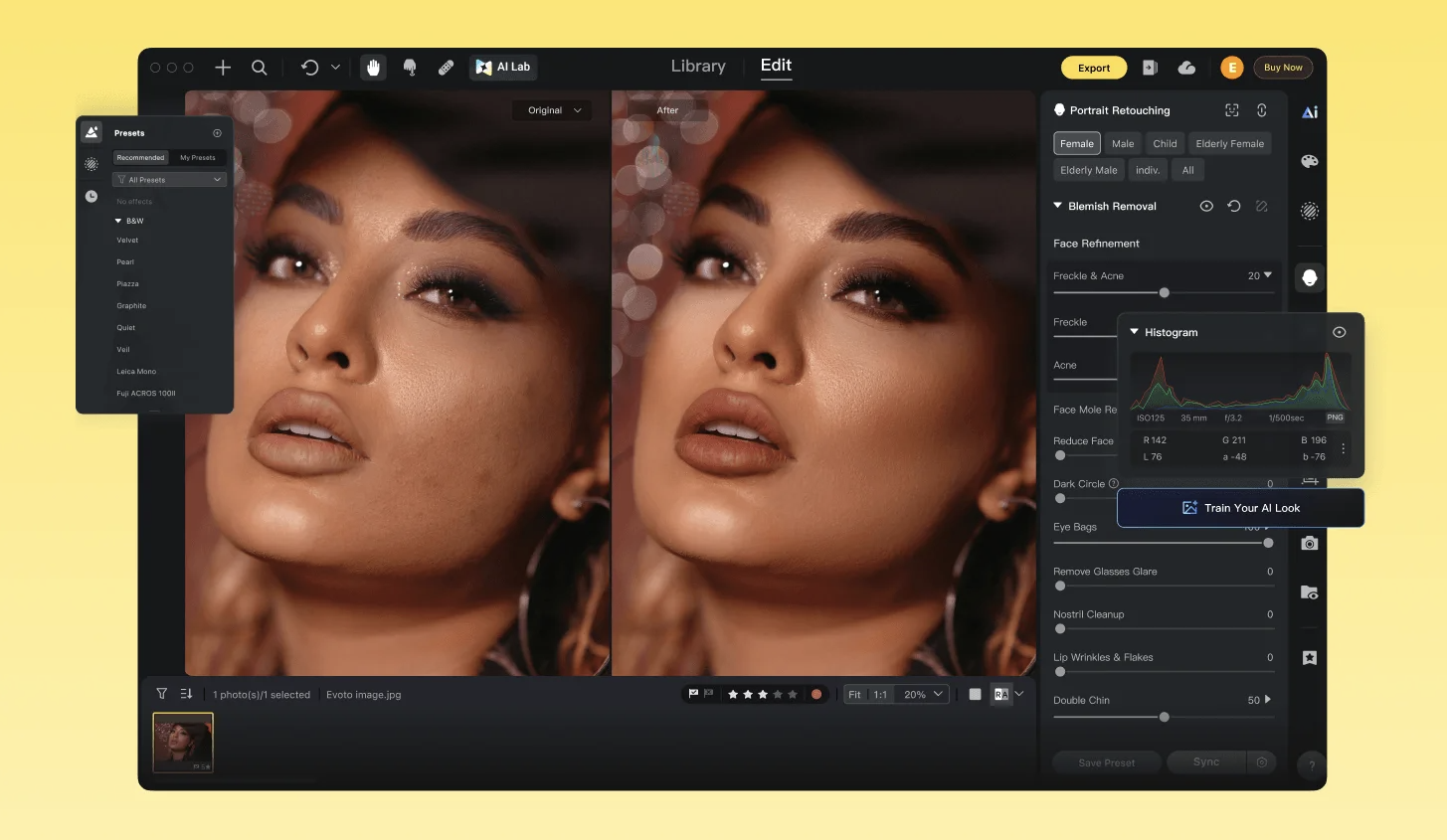The image size is (1447, 840).
Task: Click the Eye Bags slider handle
Action: pos(1268,543)
